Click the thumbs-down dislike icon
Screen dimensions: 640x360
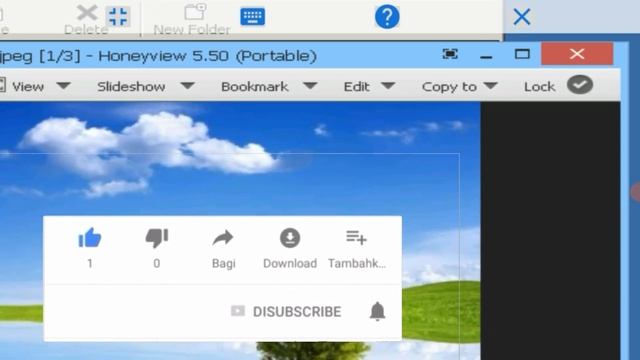point(157,238)
